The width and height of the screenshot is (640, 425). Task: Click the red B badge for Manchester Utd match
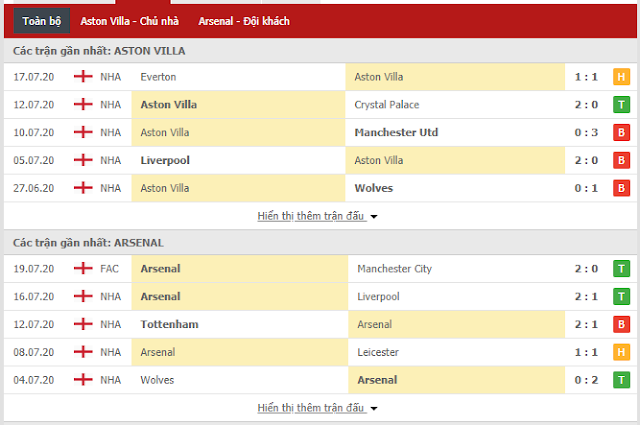coord(621,132)
